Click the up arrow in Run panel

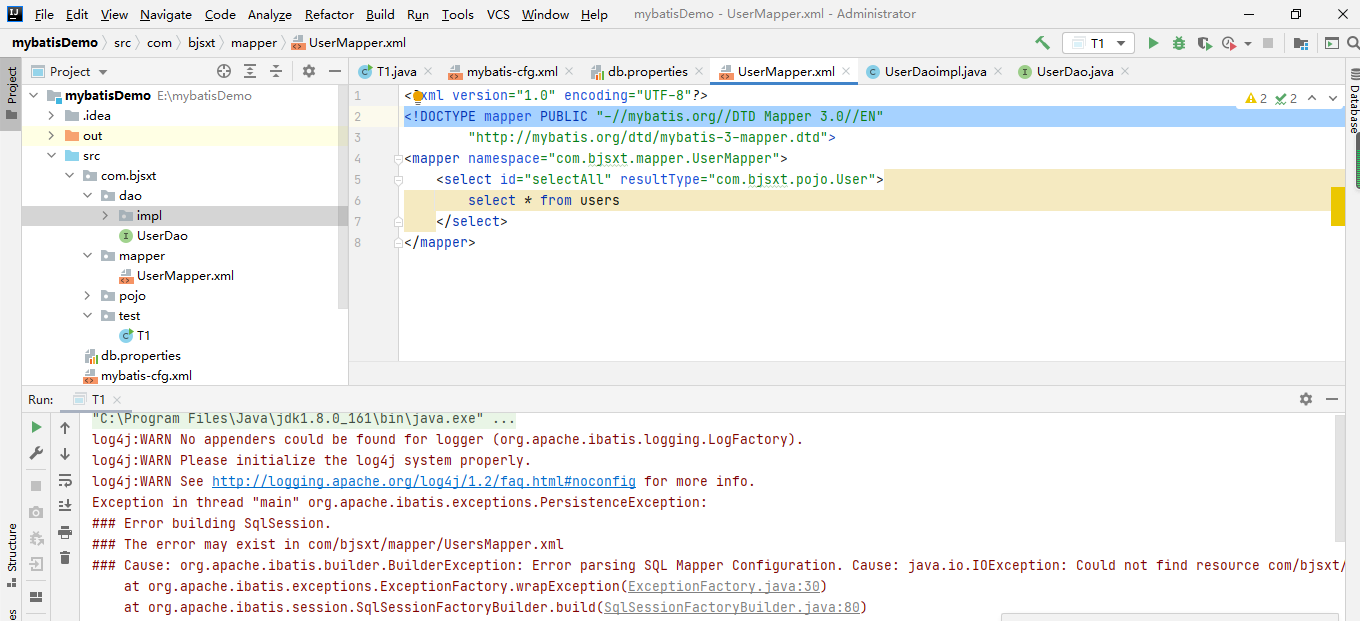[65, 427]
